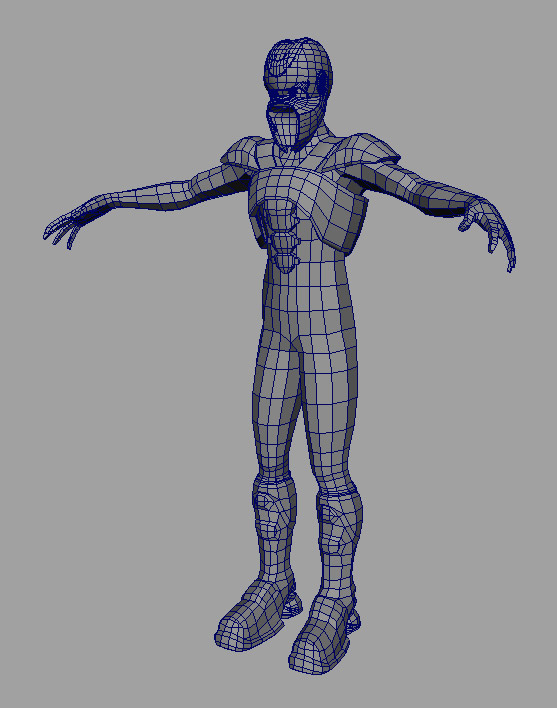Select the boot on the view's left
The width and height of the screenshot is (557, 708).
255,616
